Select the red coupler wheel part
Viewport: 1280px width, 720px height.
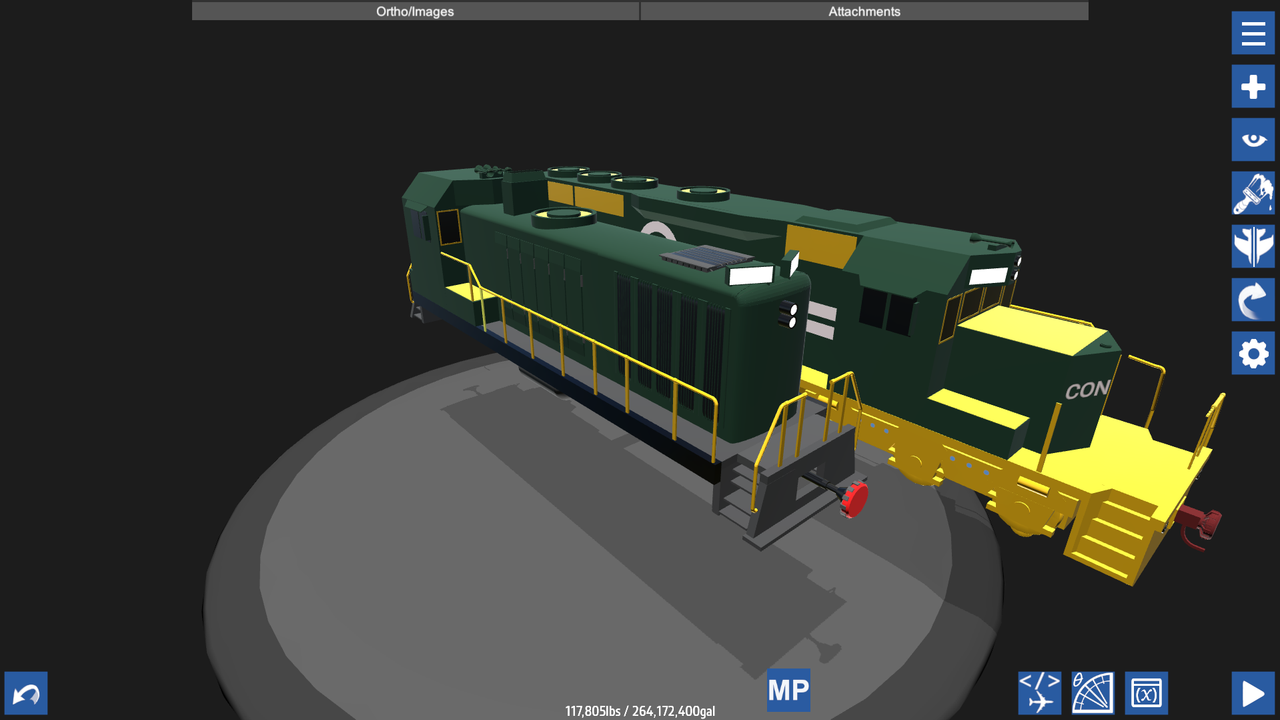click(x=855, y=498)
